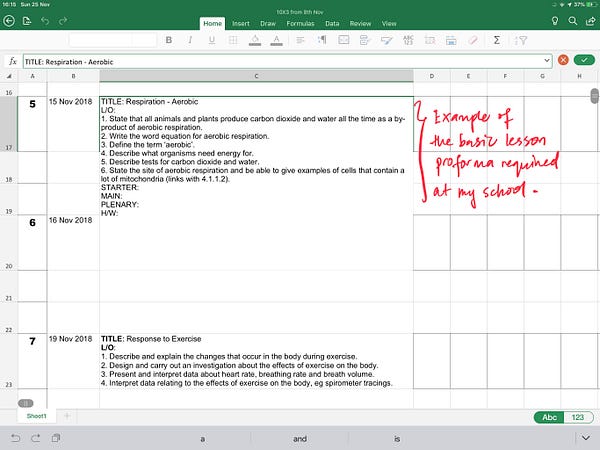Expand the formula bar chevron
Screen dimensions: 600x450
click(x=547, y=60)
